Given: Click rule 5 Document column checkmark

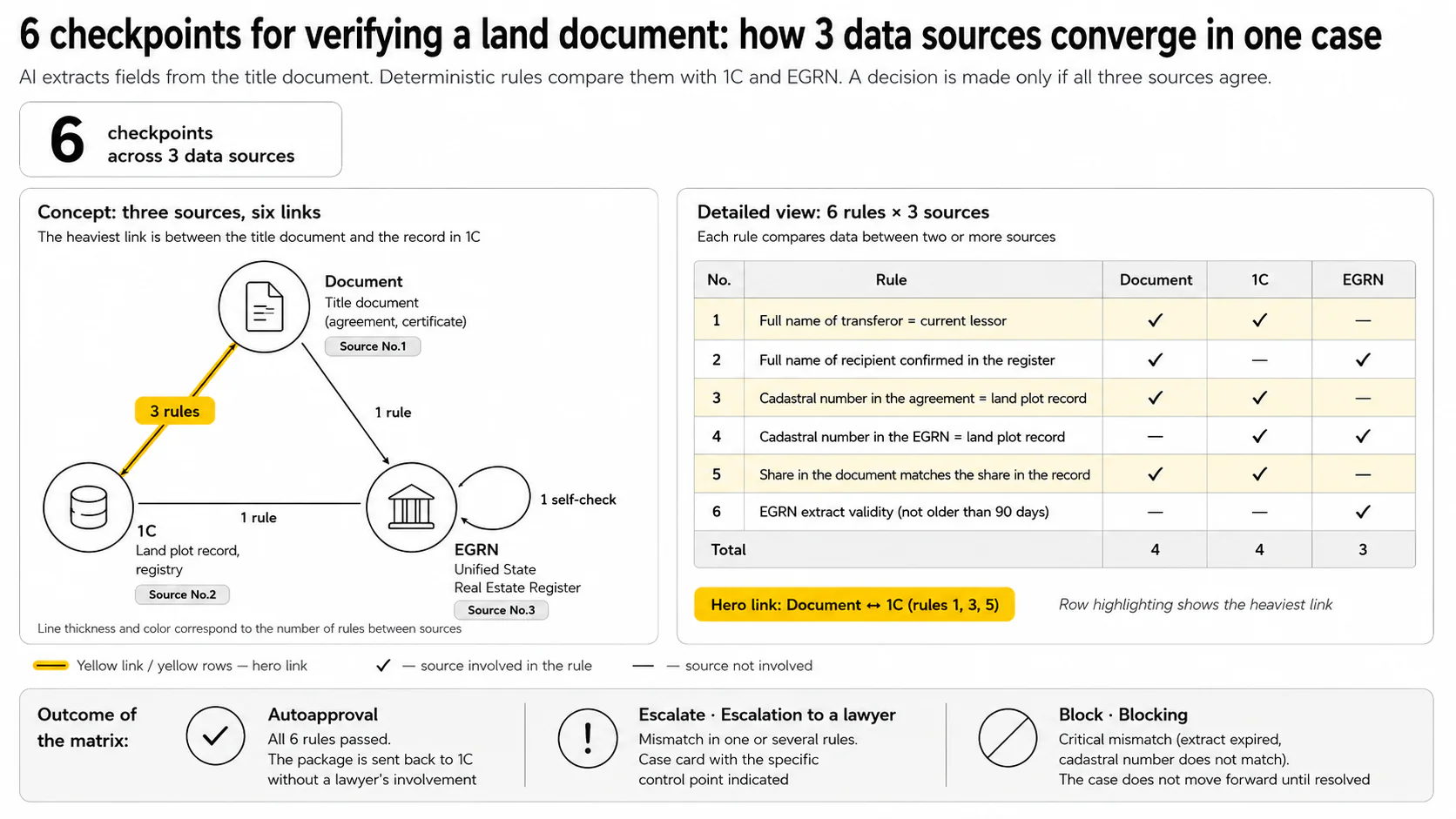Looking at the screenshot, I should click(x=1155, y=474).
